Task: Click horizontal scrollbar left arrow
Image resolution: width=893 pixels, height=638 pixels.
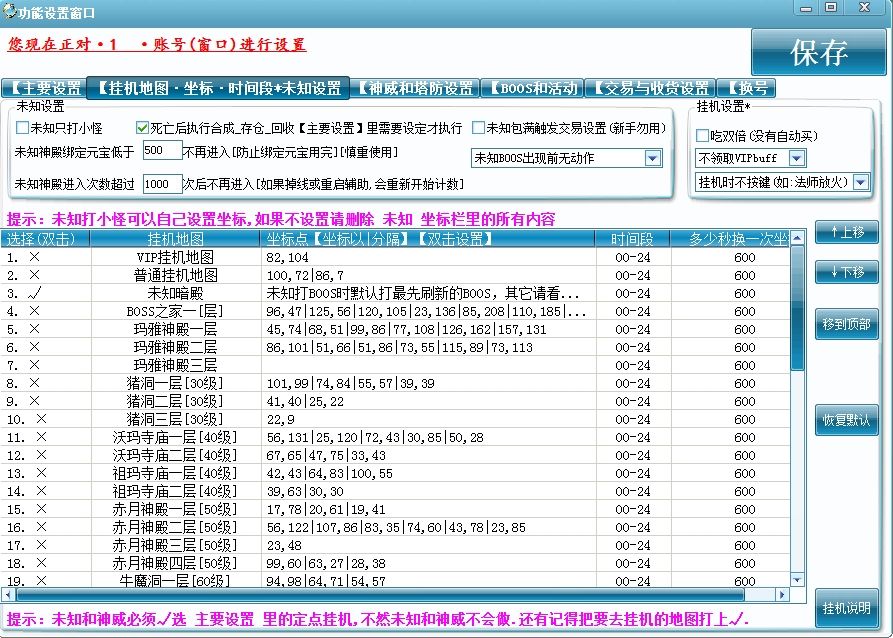Action: (7, 595)
